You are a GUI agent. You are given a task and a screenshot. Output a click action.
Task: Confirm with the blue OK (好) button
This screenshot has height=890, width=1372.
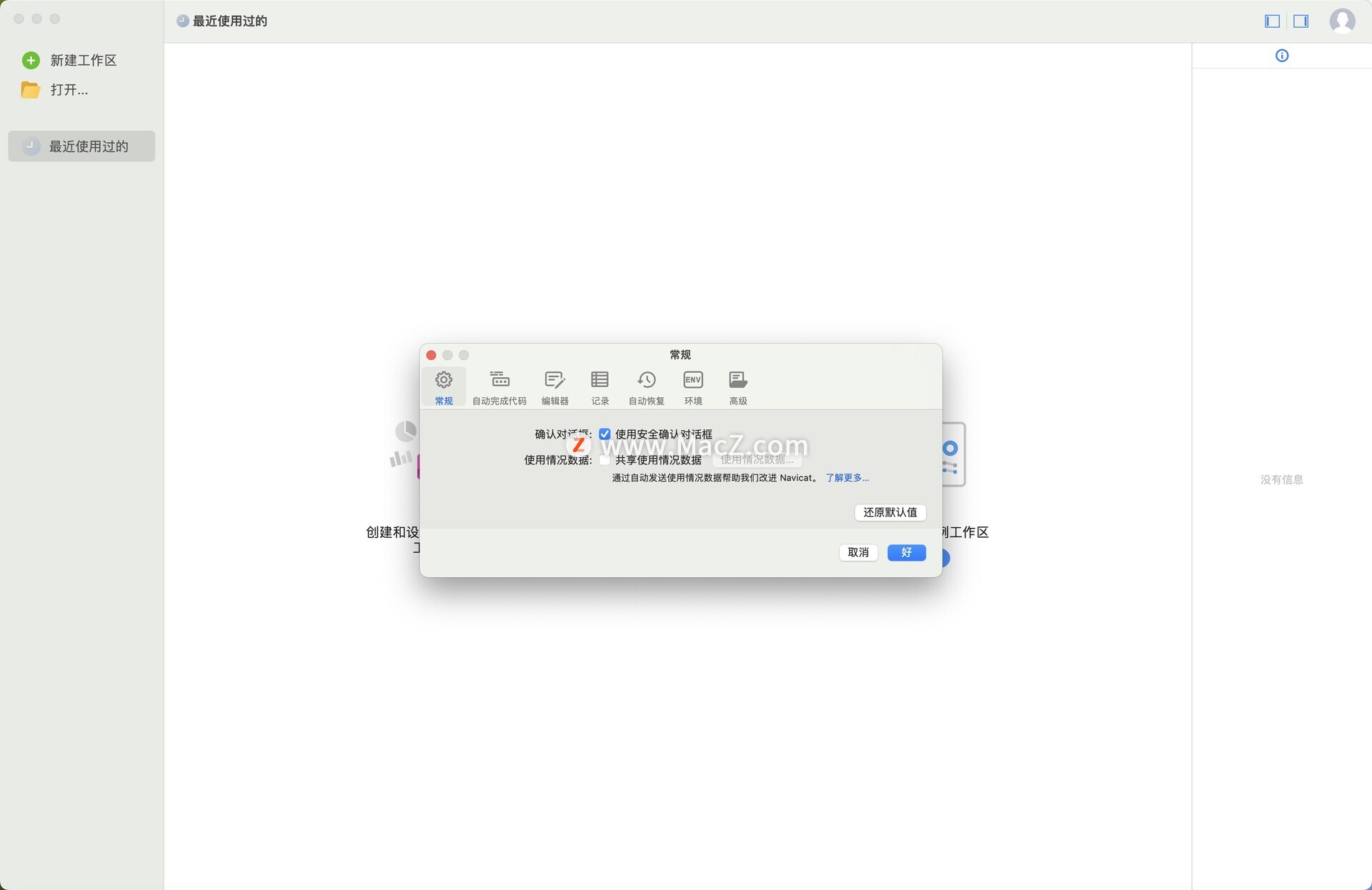click(x=906, y=552)
